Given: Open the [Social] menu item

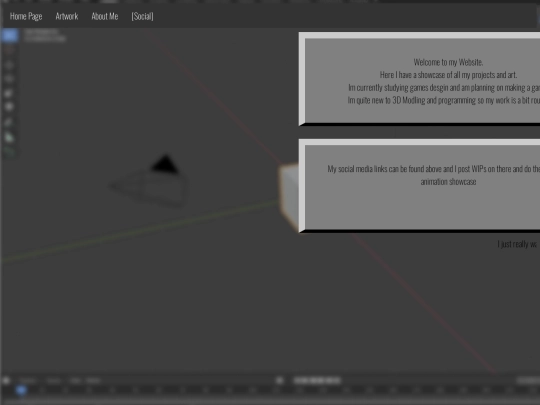Looking at the screenshot, I should (142, 16).
